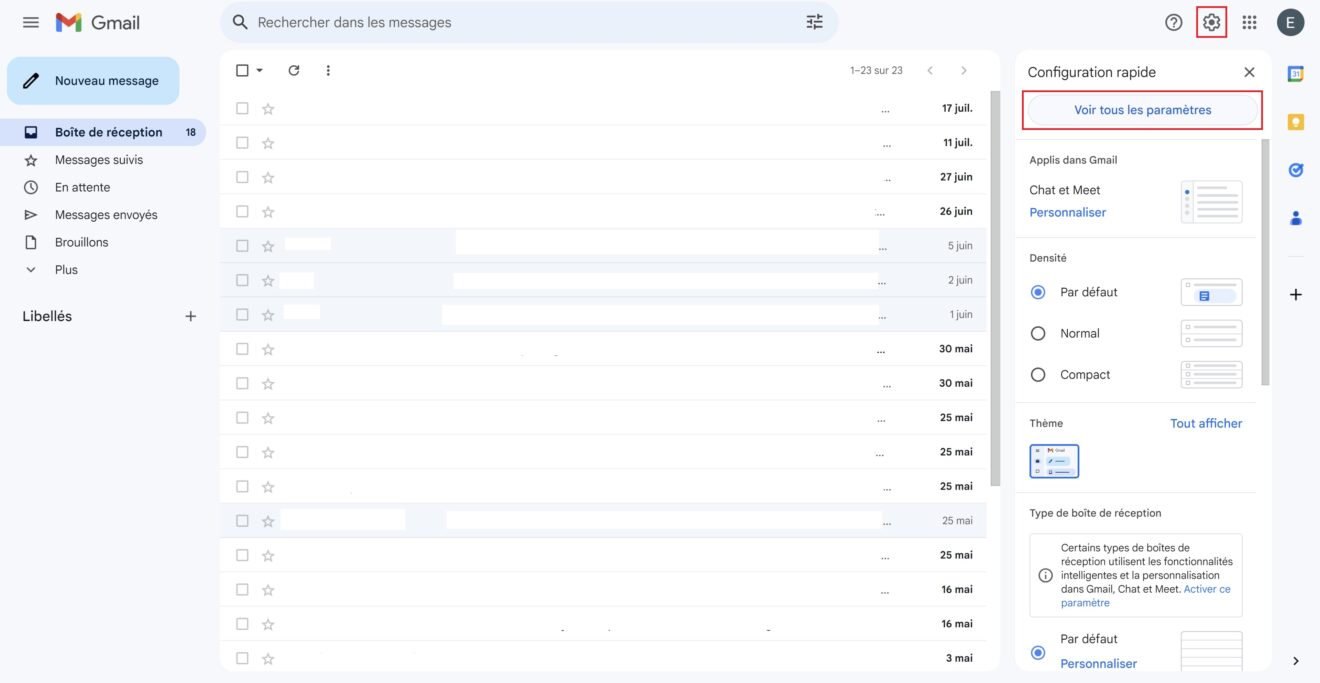Open Google Tasks side panel icon
The height and width of the screenshot is (683, 1320).
[x=1296, y=170]
